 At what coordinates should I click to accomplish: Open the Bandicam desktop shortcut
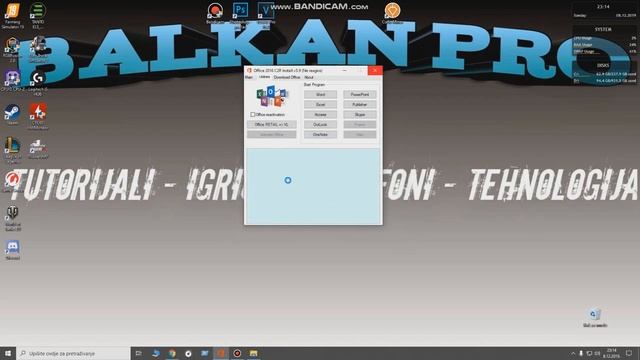tap(215, 13)
